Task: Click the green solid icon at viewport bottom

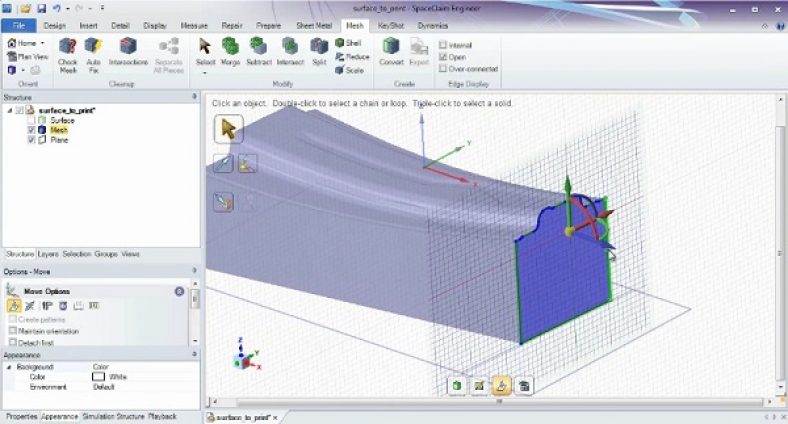Action: (x=457, y=386)
